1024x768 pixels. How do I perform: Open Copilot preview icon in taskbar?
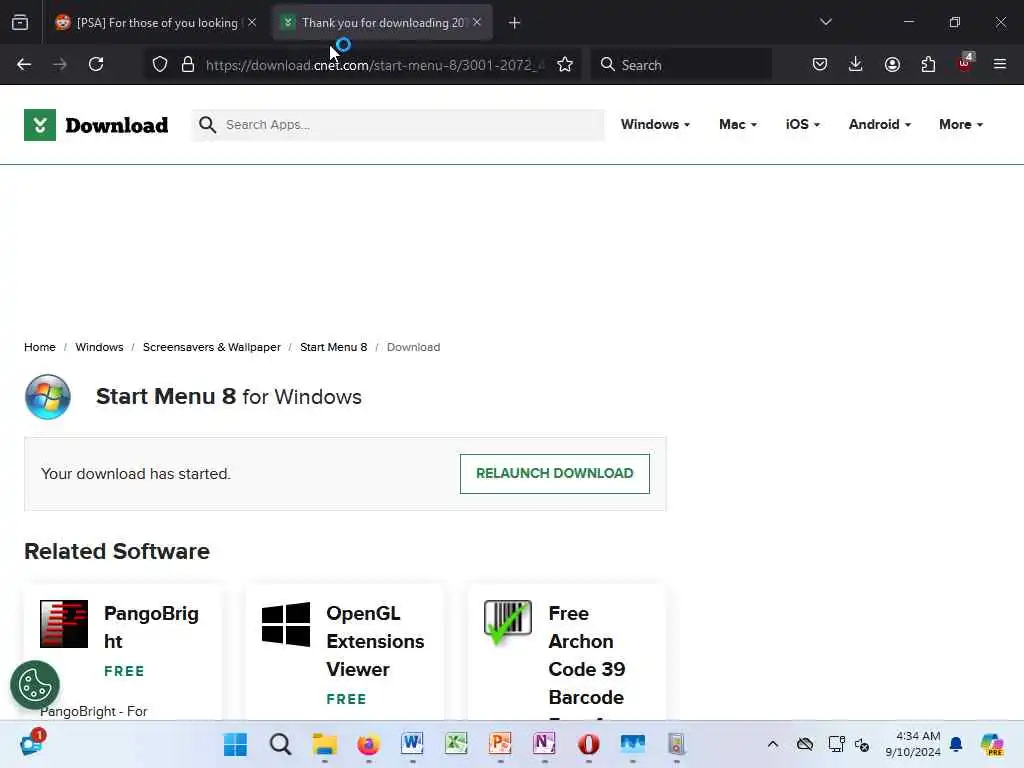[x=992, y=744]
